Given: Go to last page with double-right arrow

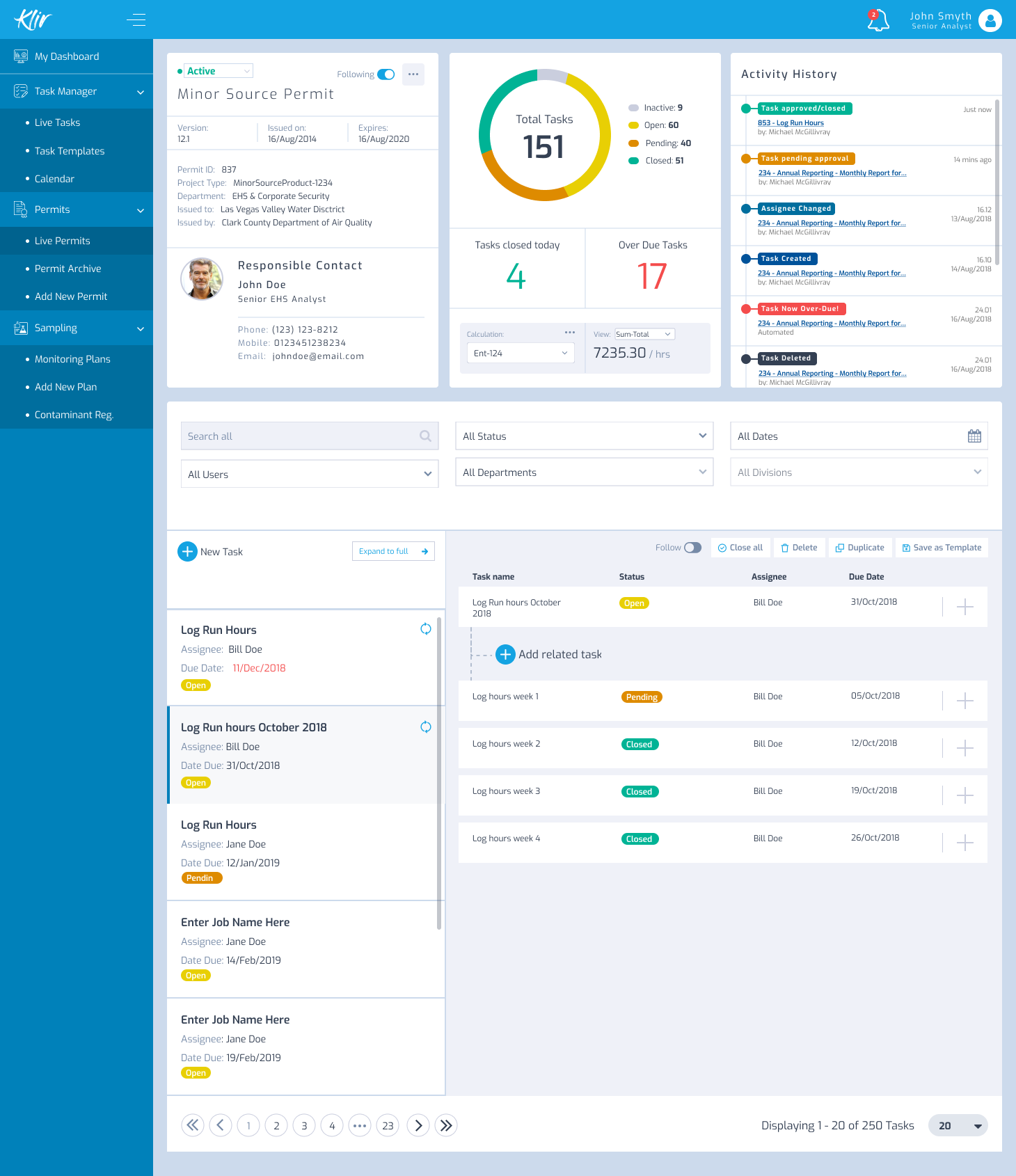Looking at the screenshot, I should click(446, 1125).
